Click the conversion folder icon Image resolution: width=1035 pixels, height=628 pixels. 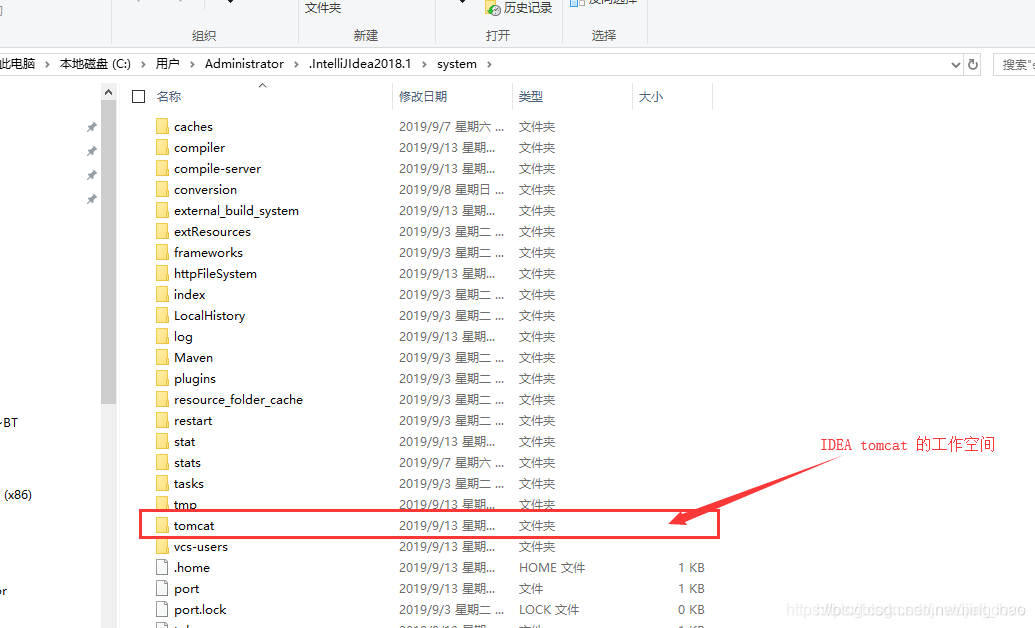tap(162, 190)
